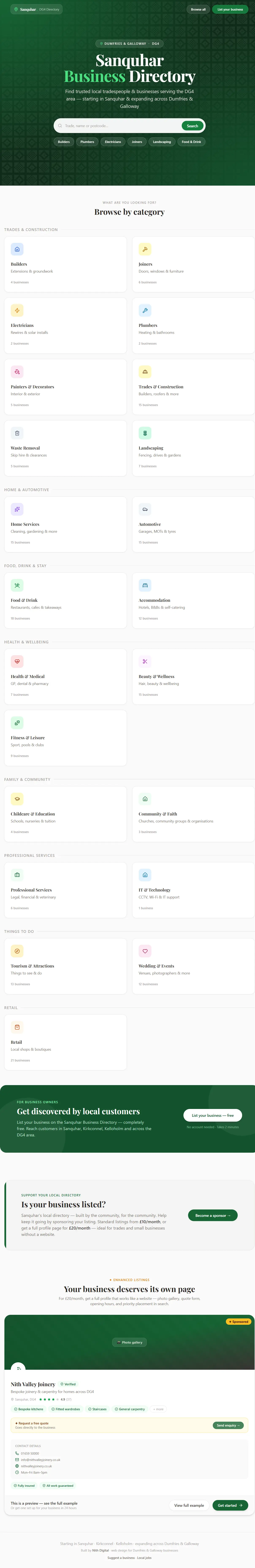255x1568 pixels.
Task: Click the Nith Valley Joinery heading
Action: coord(33,1384)
